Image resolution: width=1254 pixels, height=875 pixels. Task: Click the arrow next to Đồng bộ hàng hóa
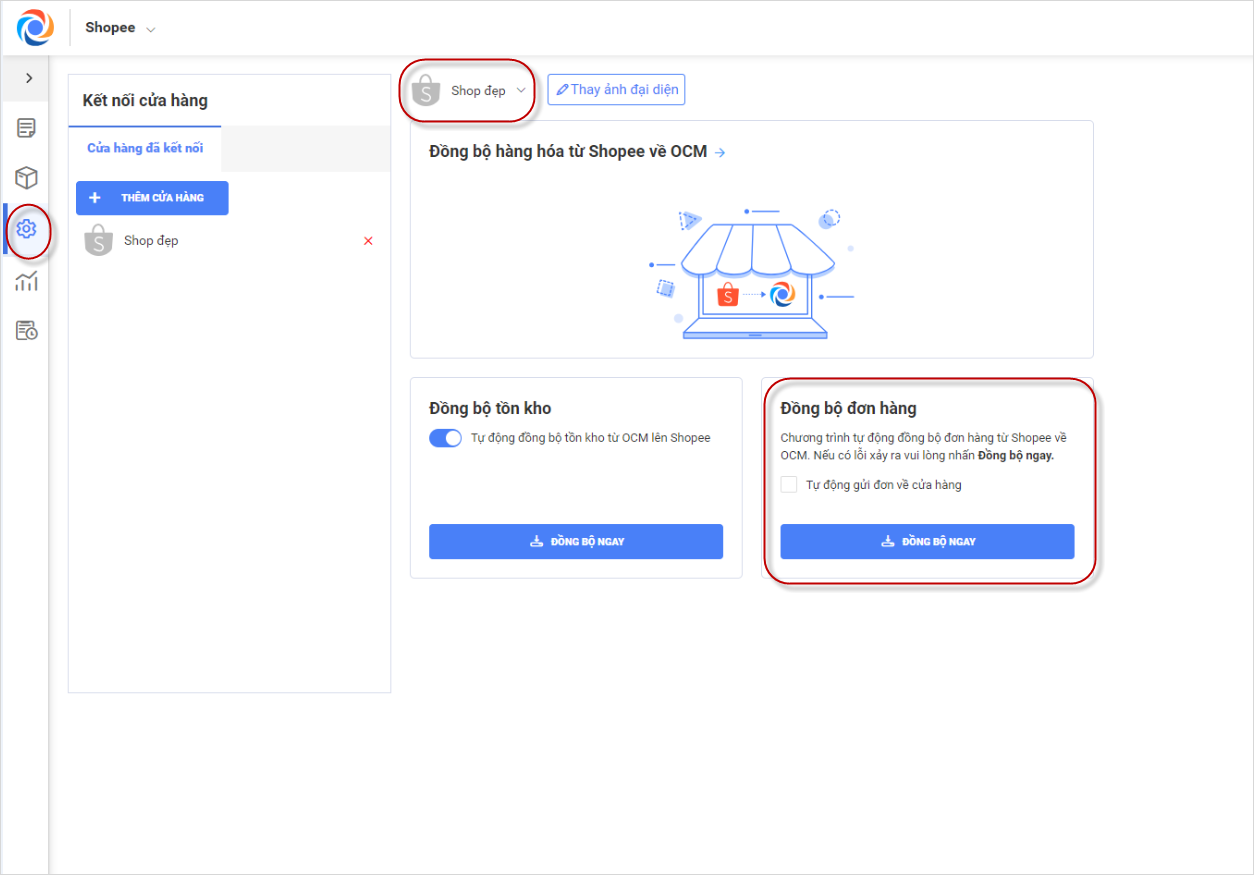click(x=720, y=152)
